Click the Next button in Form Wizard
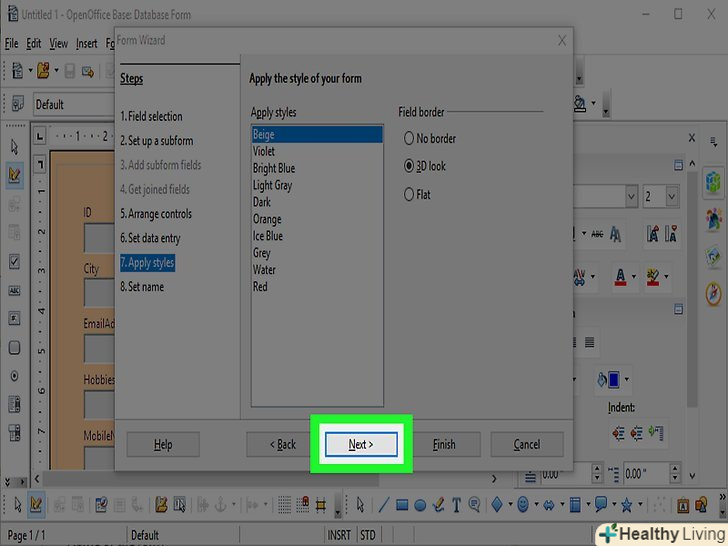Viewport: 728px width, 546px height. point(361,444)
